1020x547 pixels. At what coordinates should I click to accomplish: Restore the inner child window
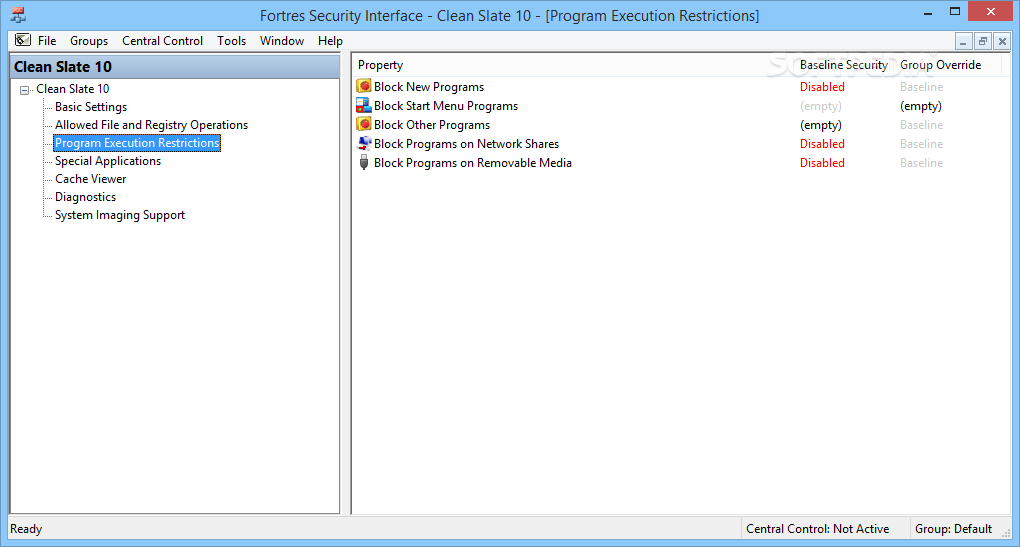click(x=983, y=42)
